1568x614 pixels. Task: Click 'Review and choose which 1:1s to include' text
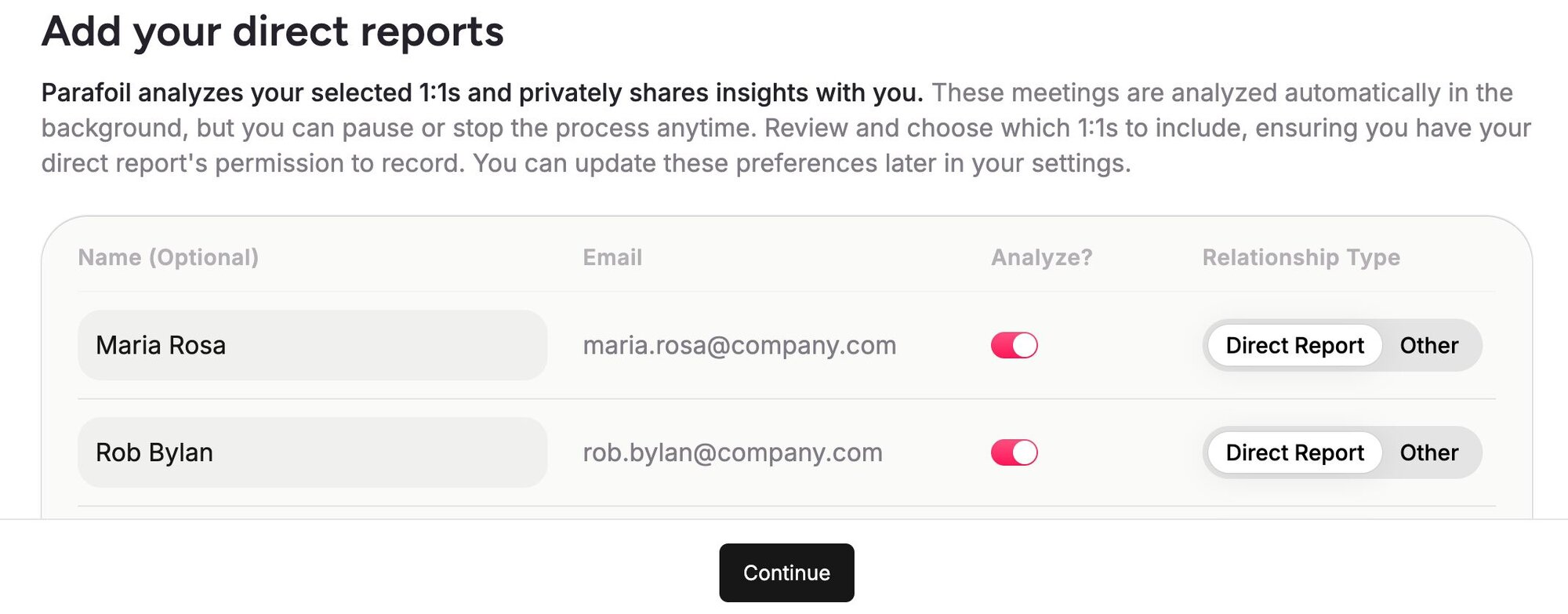(1004, 128)
